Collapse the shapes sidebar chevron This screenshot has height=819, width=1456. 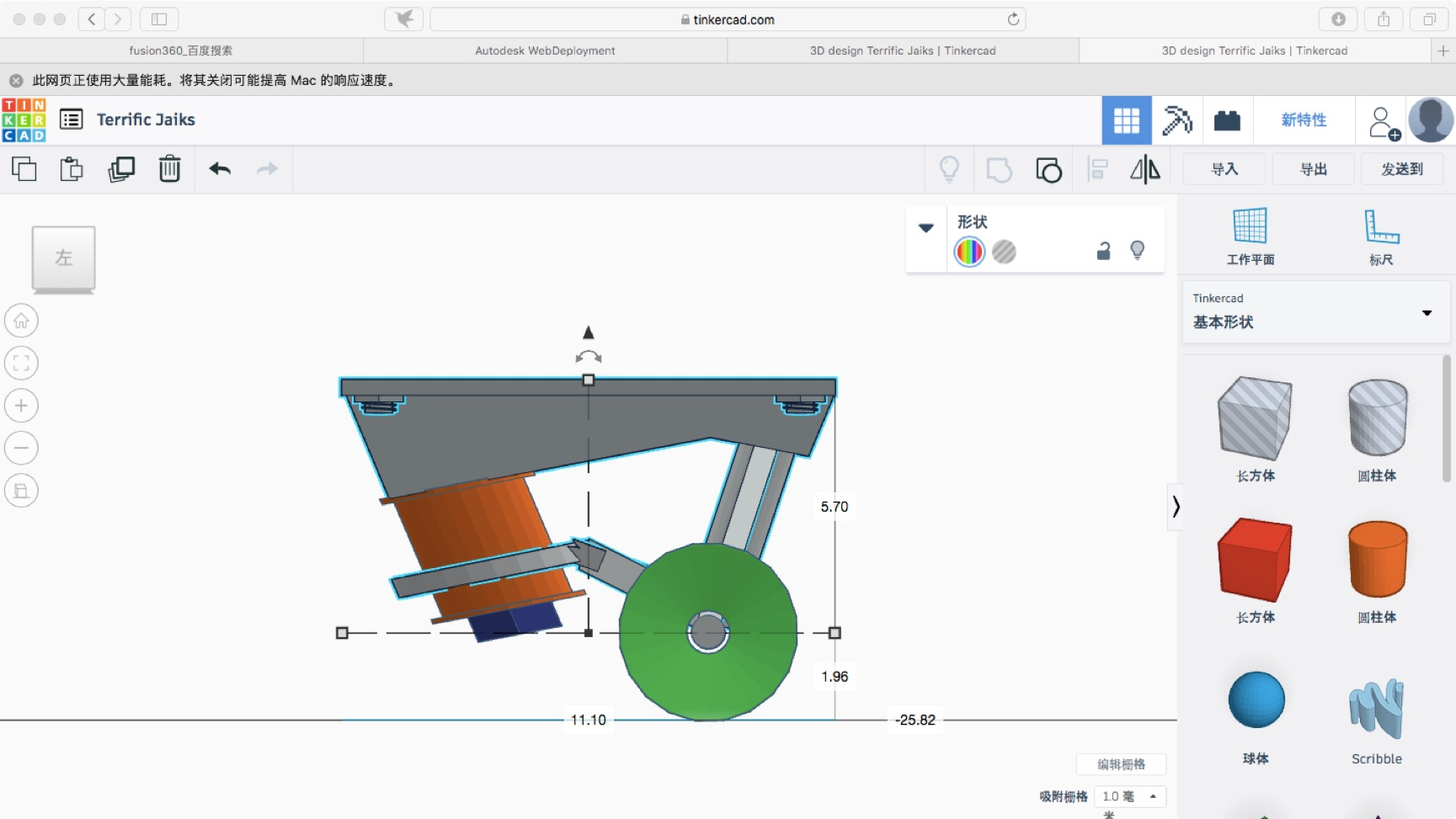[x=1176, y=507]
